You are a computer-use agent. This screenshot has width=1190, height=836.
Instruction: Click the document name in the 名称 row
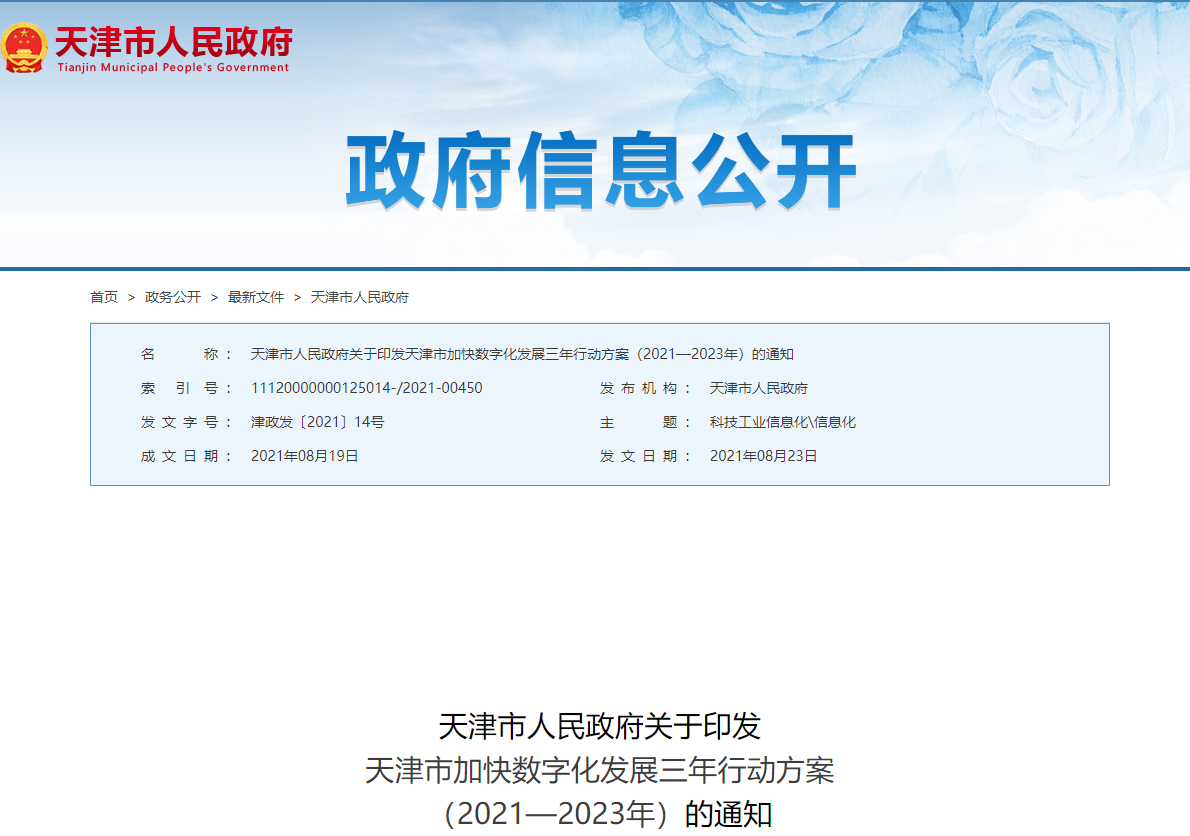tap(522, 354)
